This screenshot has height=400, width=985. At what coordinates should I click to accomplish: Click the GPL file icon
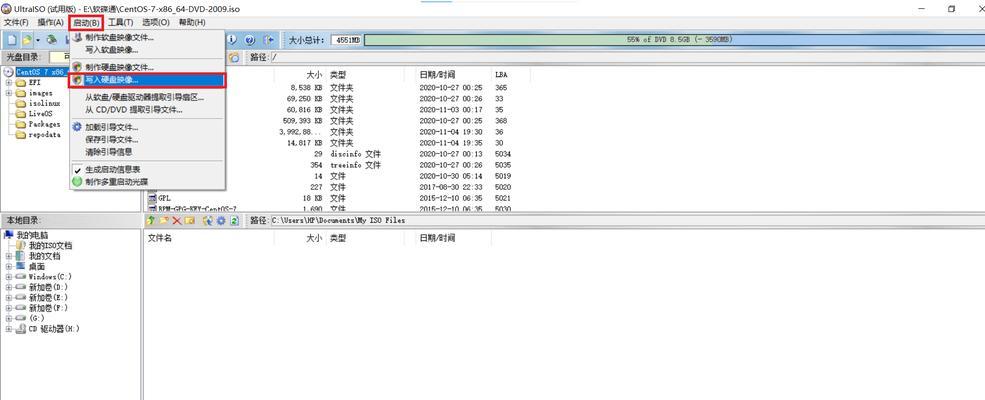click(x=151, y=198)
